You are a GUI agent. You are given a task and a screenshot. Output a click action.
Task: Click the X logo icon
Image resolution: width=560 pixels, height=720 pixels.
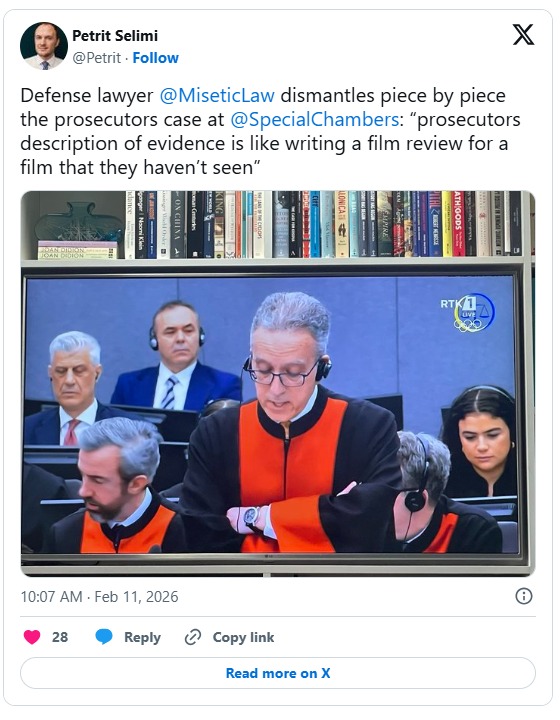click(x=523, y=35)
